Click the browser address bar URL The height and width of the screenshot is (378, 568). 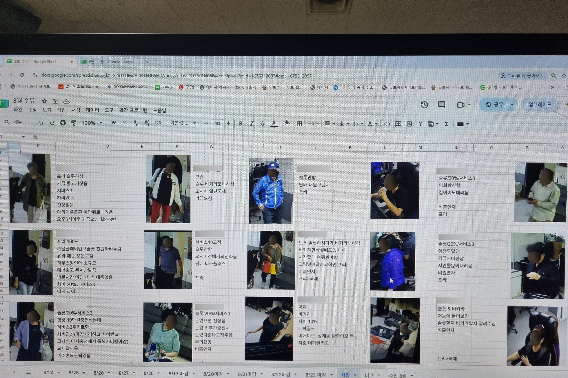(176, 76)
